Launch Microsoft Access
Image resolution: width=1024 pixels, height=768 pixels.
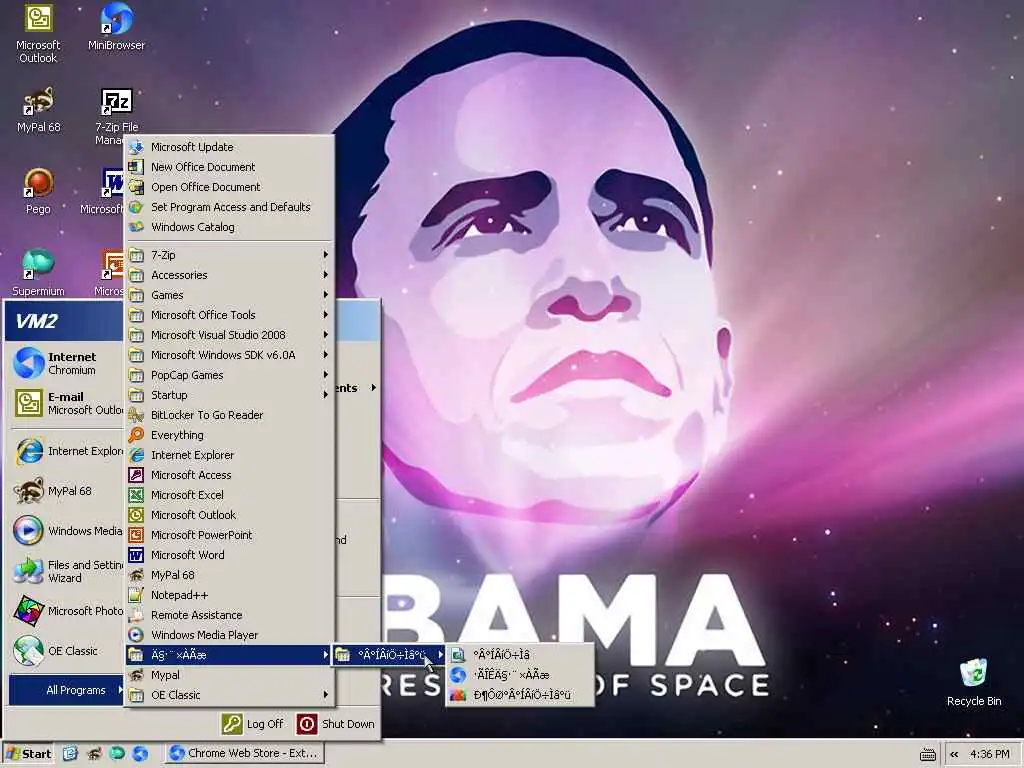(x=229, y=475)
